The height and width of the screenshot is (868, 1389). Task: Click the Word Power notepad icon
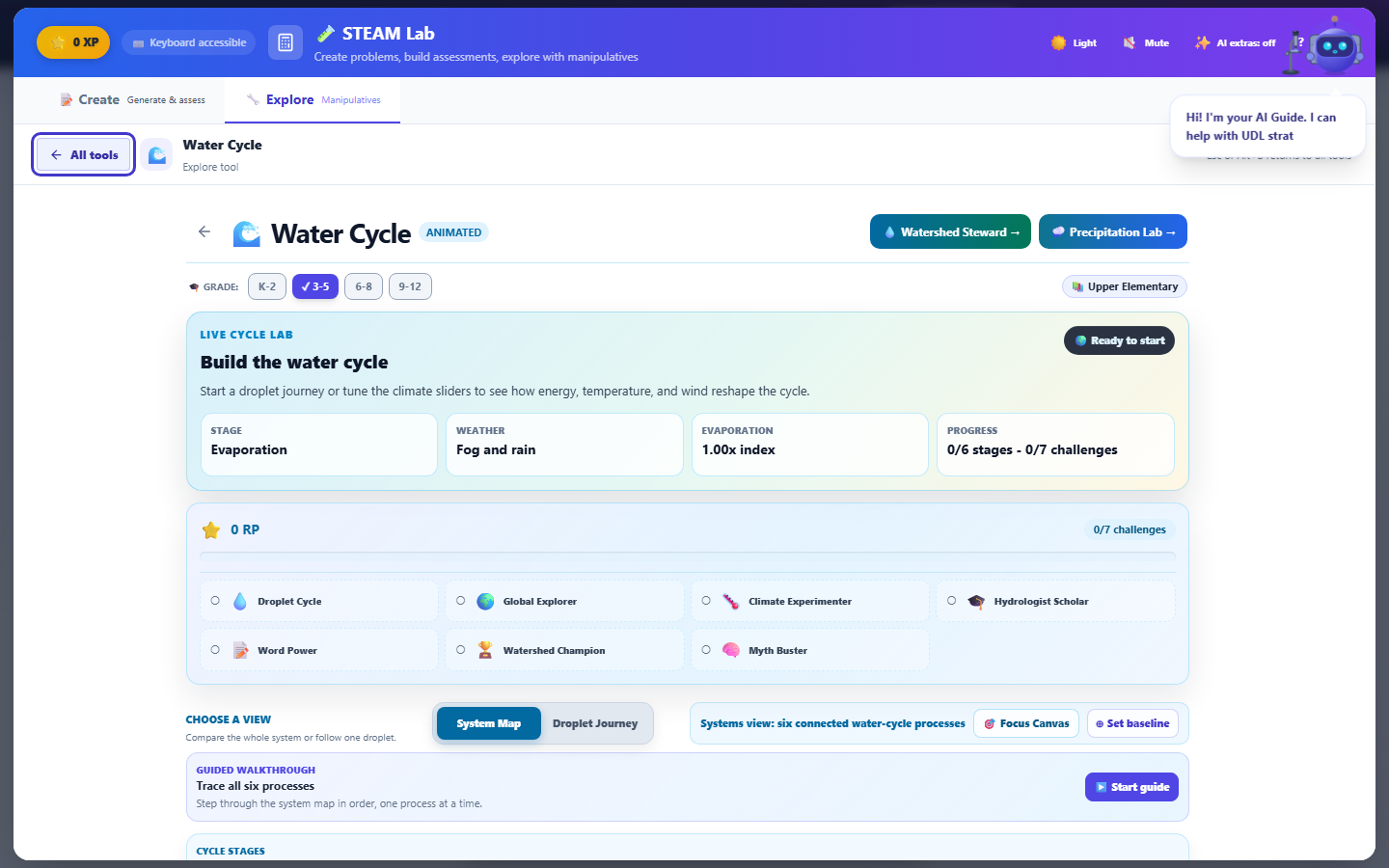coord(240,650)
